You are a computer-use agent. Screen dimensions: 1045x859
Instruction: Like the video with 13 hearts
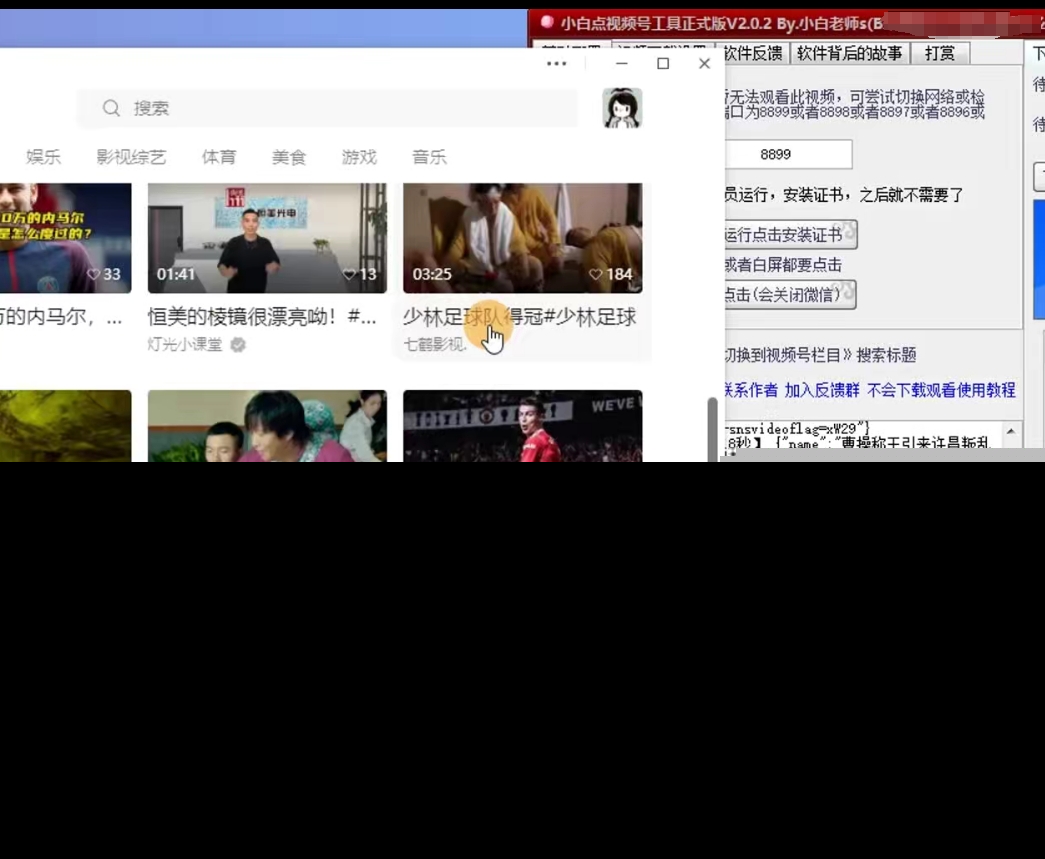[349, 274]
